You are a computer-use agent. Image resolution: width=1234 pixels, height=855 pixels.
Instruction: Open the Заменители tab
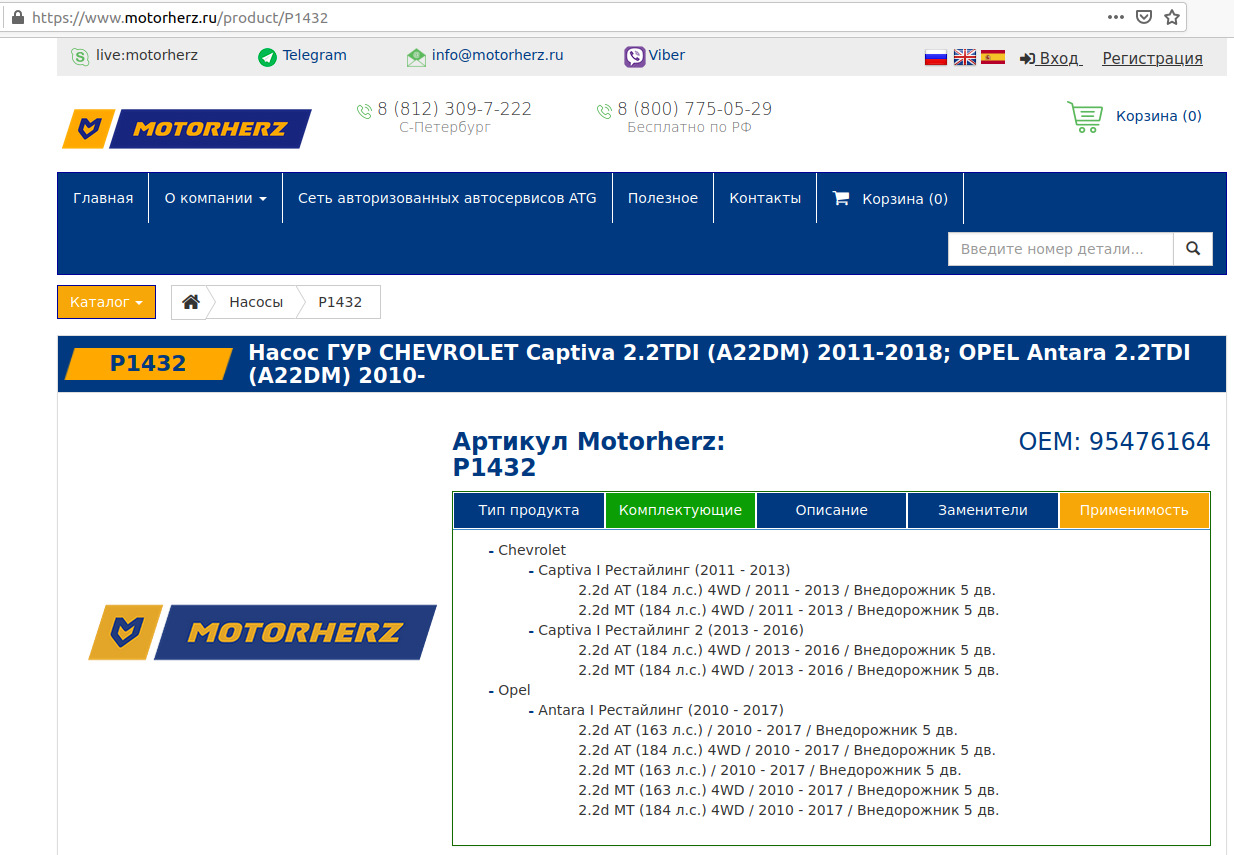[x=982, y=510]
